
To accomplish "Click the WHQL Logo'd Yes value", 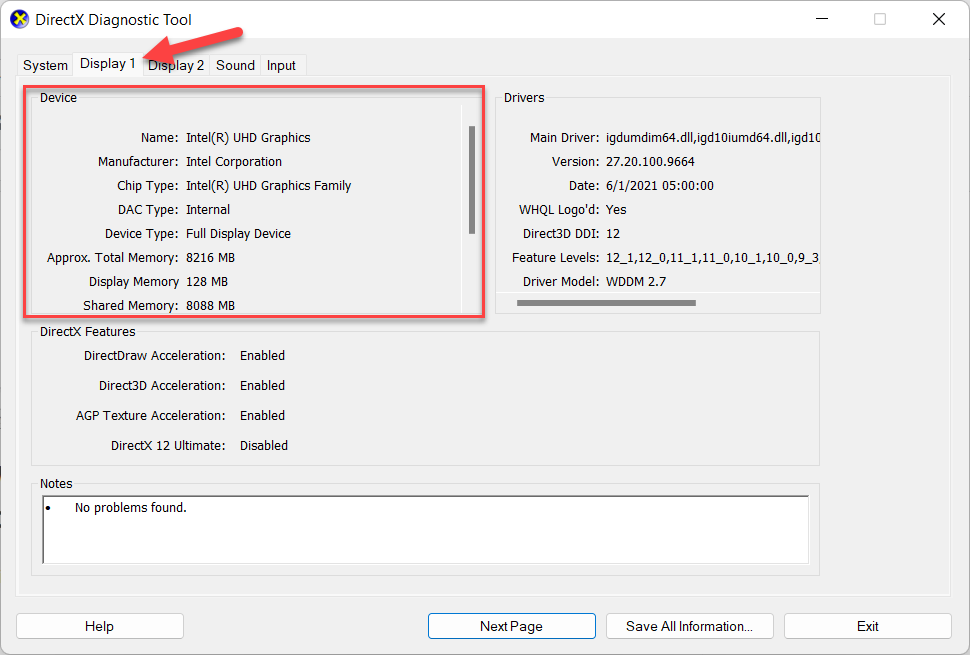I will click(615, 209).
